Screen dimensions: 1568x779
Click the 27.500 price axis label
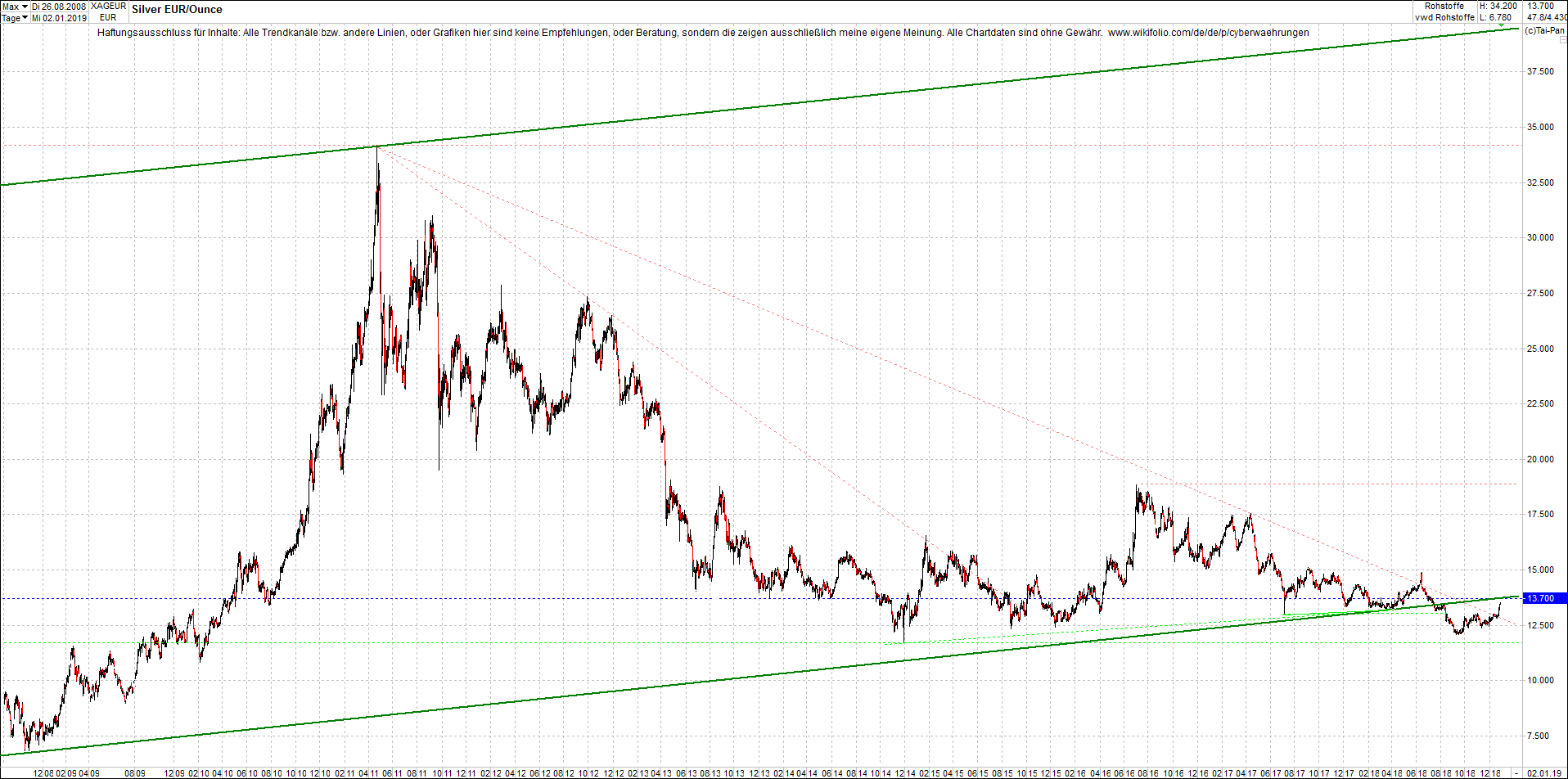1540,293
